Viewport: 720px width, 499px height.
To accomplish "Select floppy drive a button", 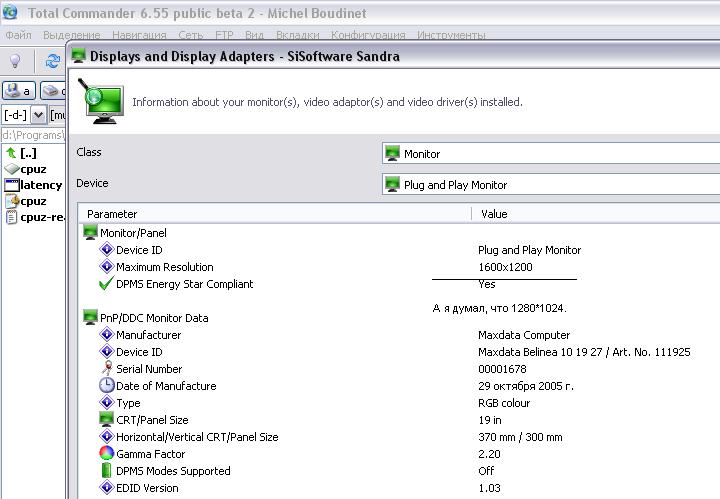I will pyautogui.click(x=18, y=91).
